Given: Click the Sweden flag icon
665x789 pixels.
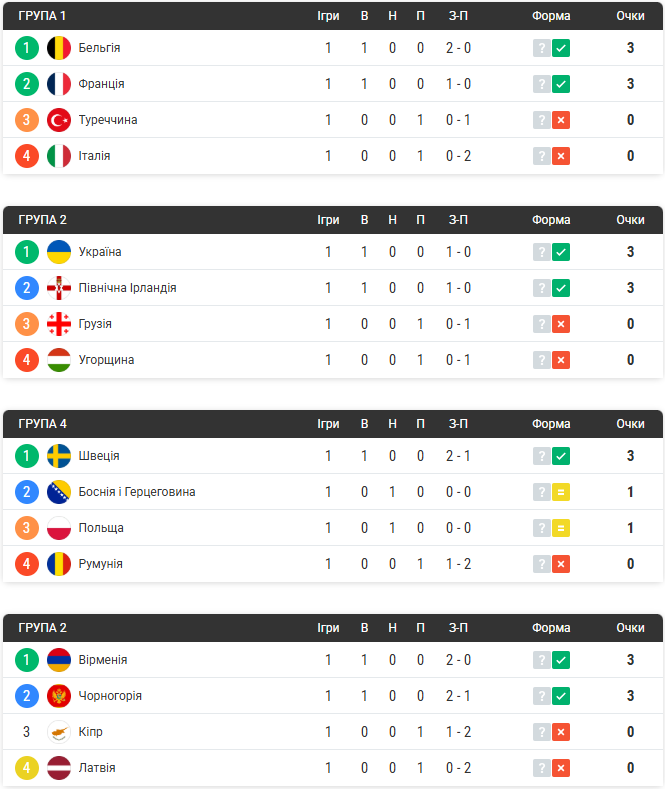Looking at the screenshot, I should tap(59, 456).
